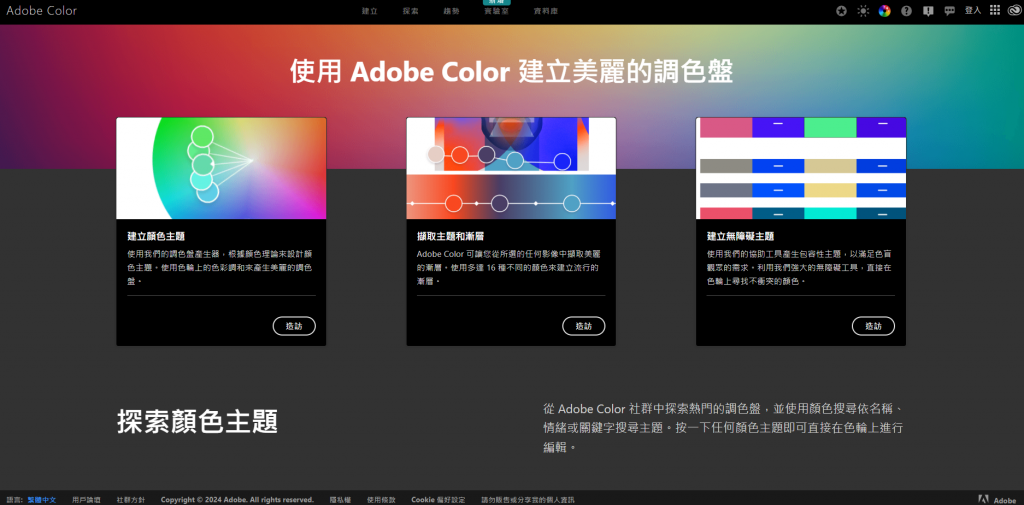1024x505 pixels.
Task: Click the color wheel icon in header
Action: click(x=885, y=10)
